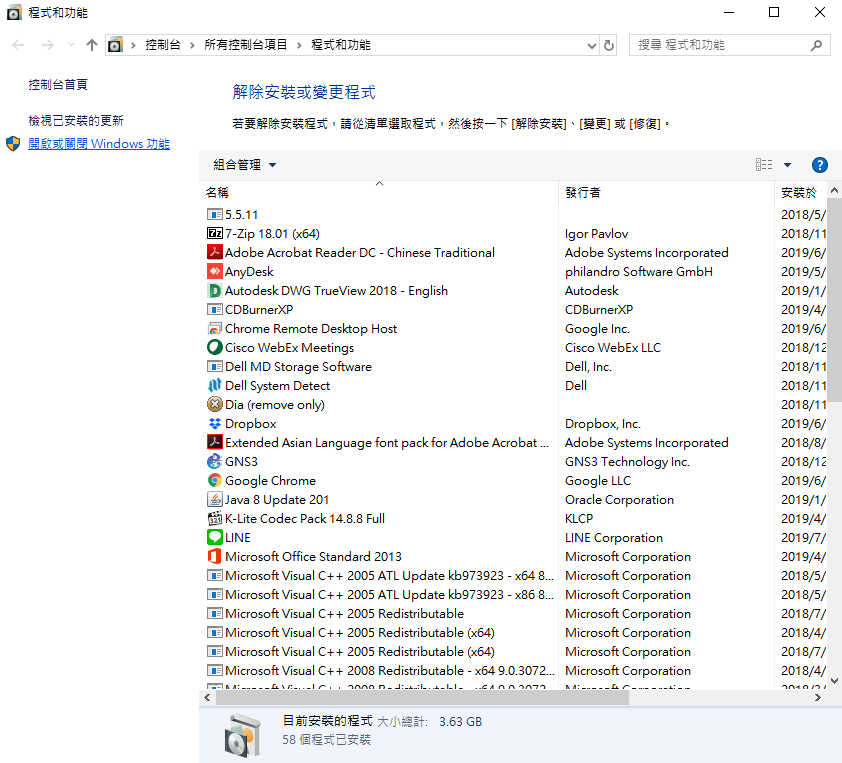Click the vertical scrollbar up arrow

834,190
